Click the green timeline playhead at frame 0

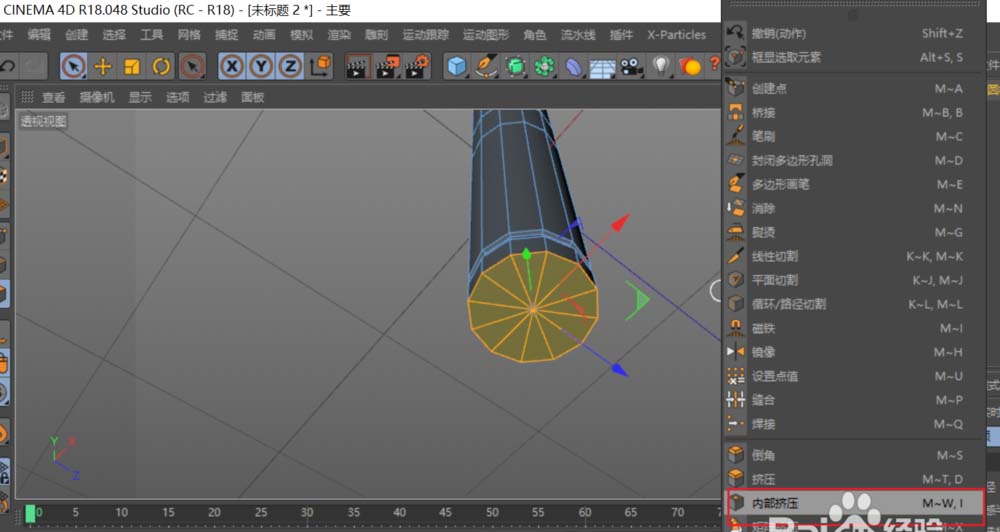coord(30,513)
